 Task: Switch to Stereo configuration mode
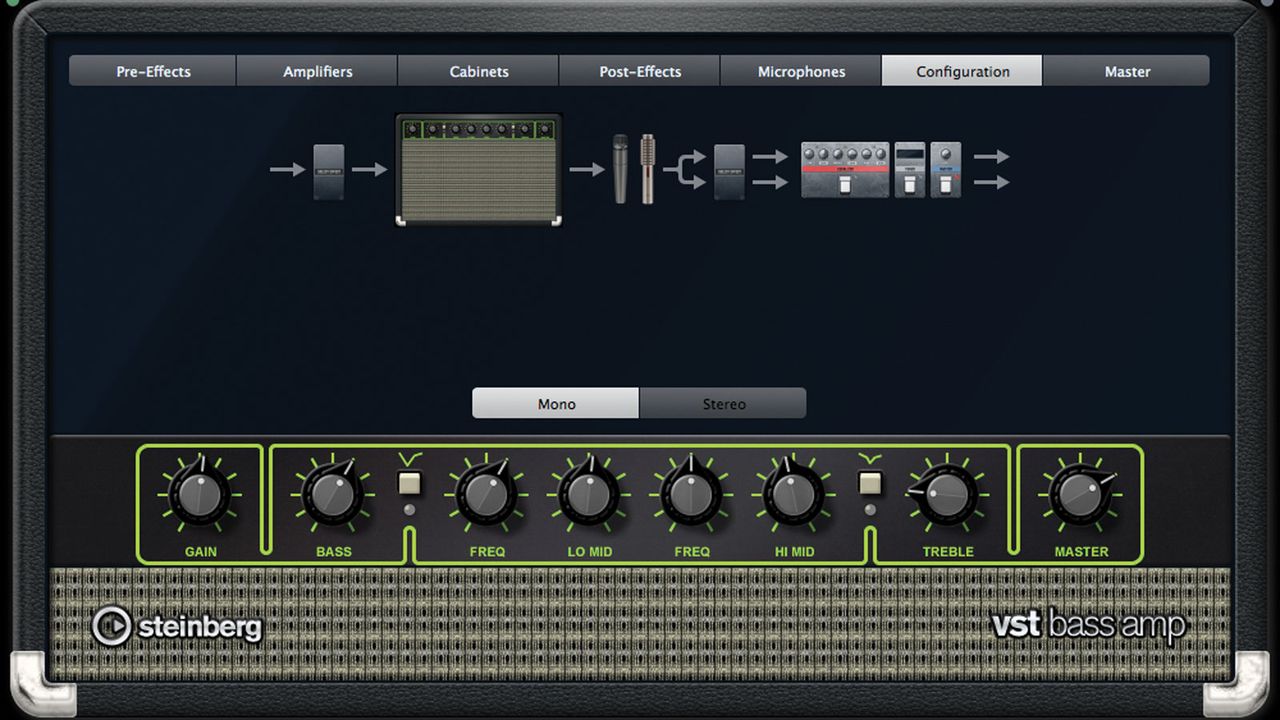(x=723, y=403)
